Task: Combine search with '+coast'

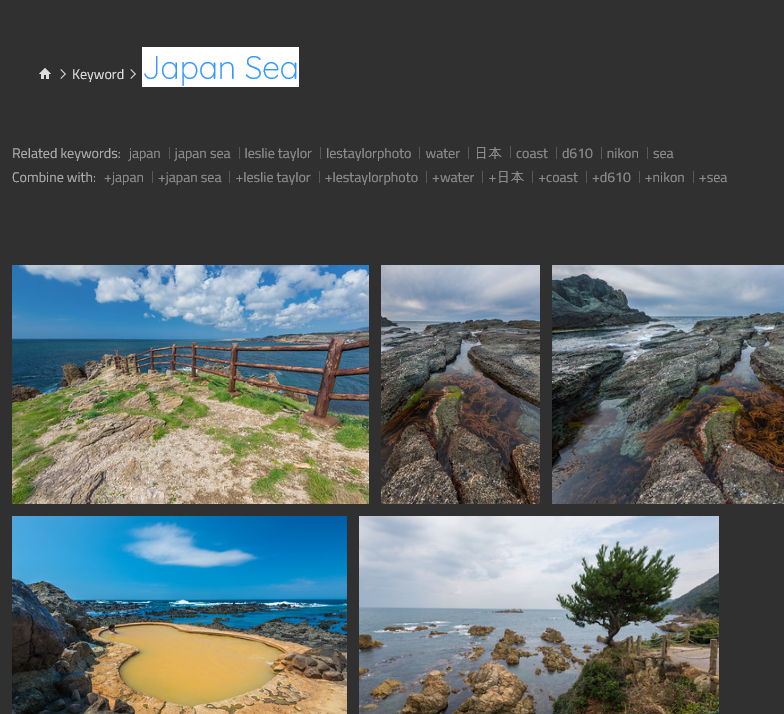Action: click(558, 178)
